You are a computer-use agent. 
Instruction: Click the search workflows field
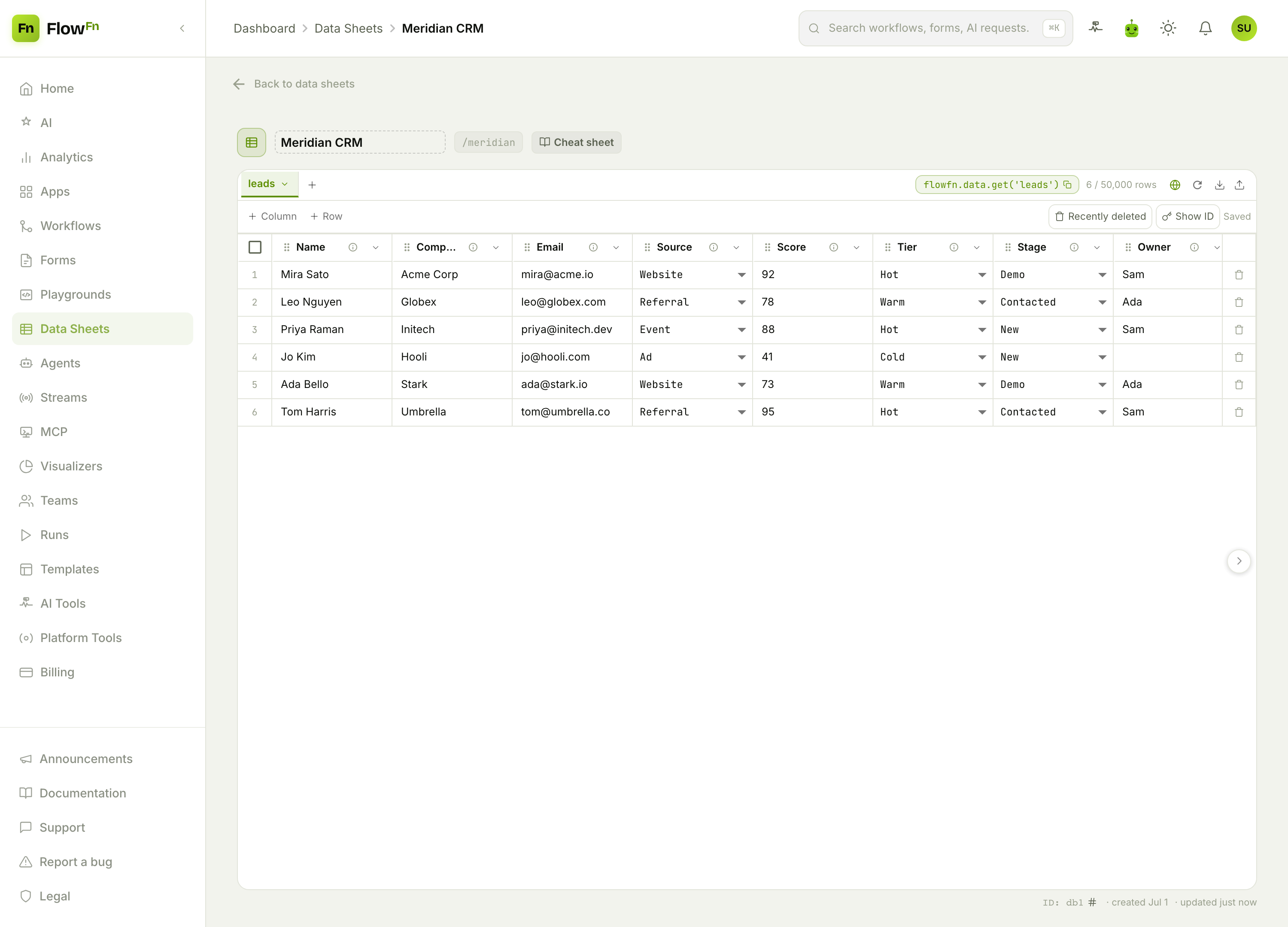click(x=936, y=28)
